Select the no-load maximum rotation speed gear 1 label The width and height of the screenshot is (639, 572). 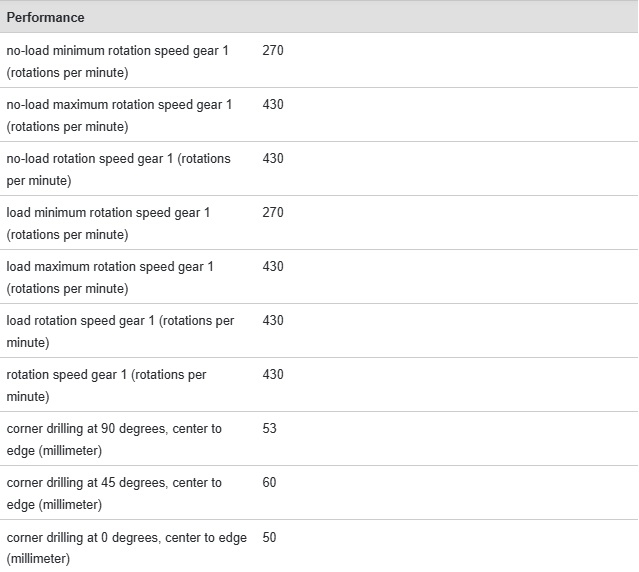pyautogui.click(x=119, y=116)
